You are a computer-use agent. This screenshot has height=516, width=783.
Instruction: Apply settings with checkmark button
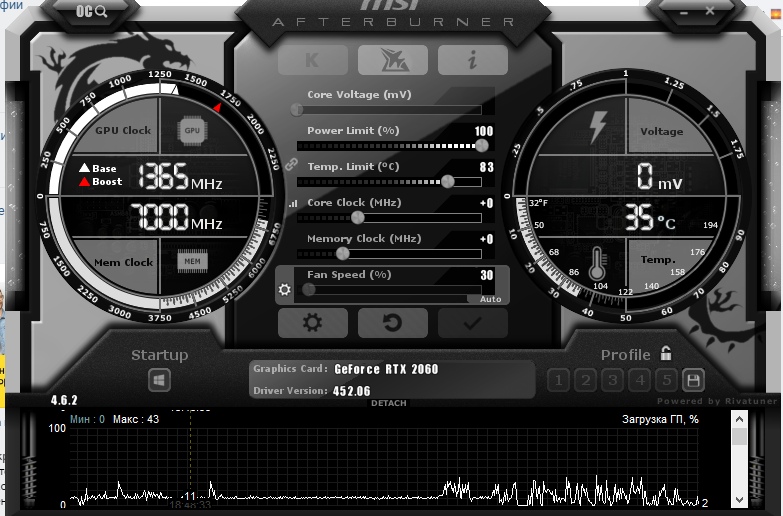[473, 323]
